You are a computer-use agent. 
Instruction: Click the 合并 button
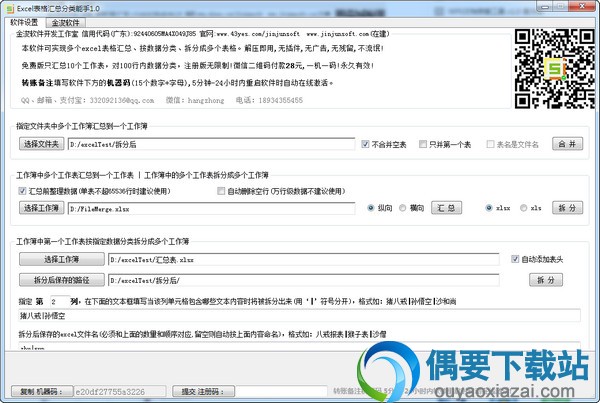(x=567, y=144)
